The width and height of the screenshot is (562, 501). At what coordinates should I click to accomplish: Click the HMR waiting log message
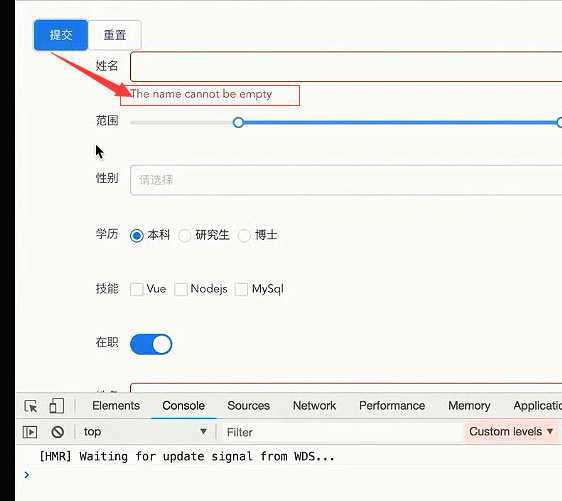pyautogui.click(x=187, y=457)
